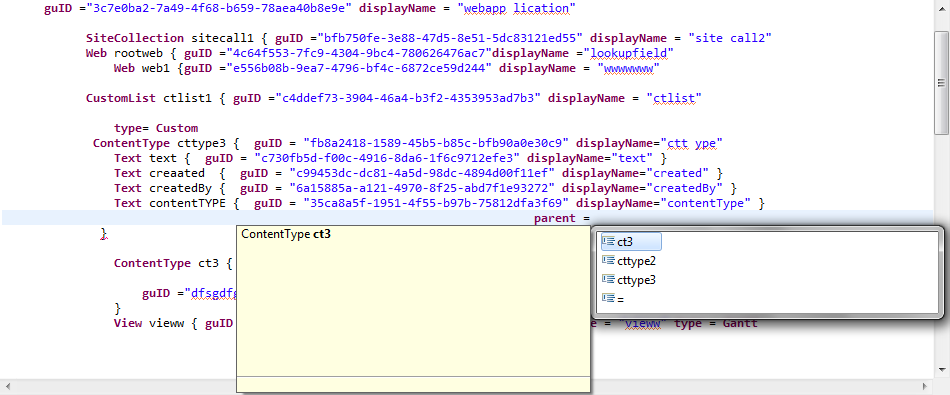Click icon beside cttype3 proposal
This screenshot has height=395, width=950.
click(608, 279)
